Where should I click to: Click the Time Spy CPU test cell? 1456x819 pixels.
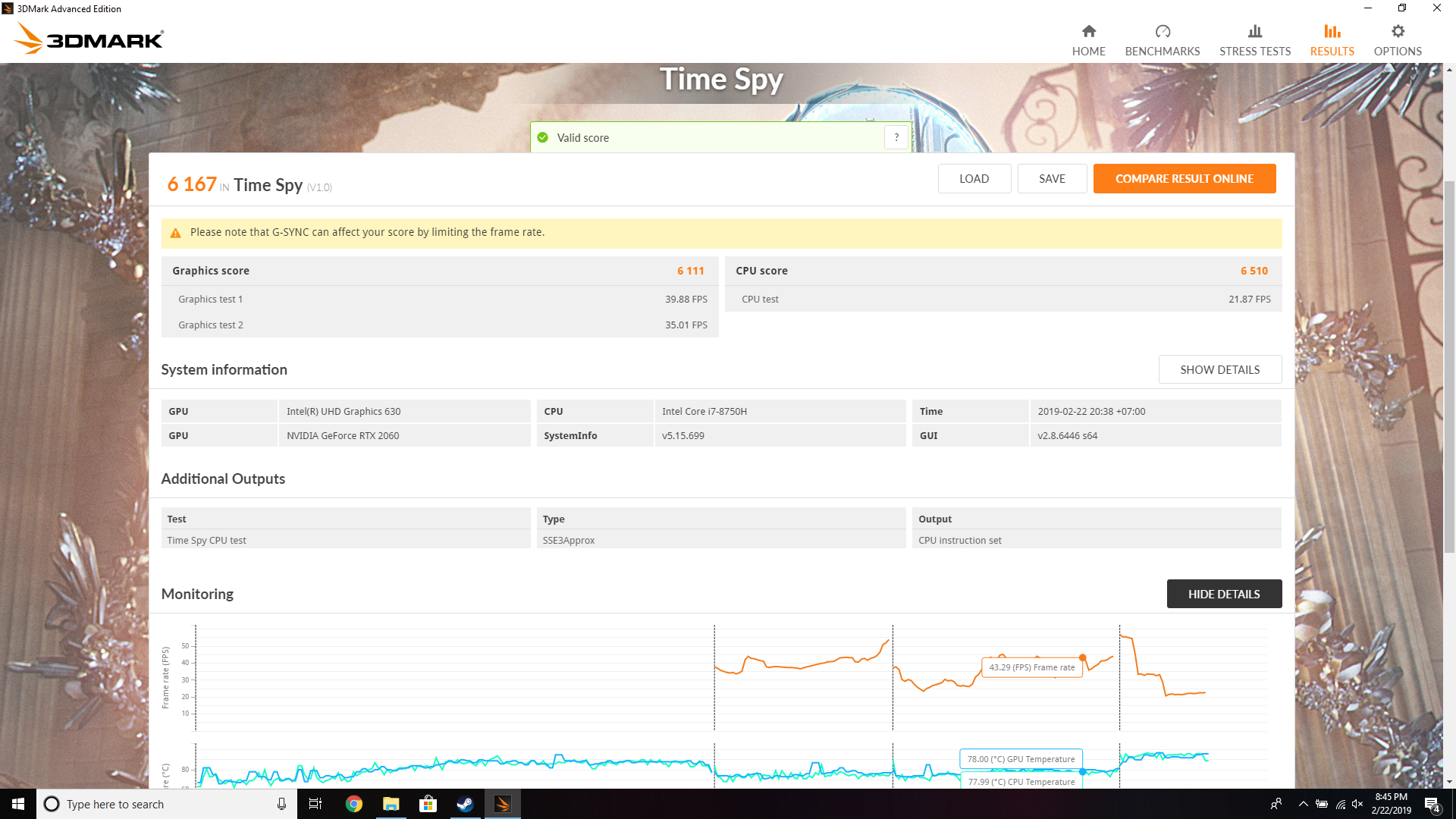click(346, 540)
